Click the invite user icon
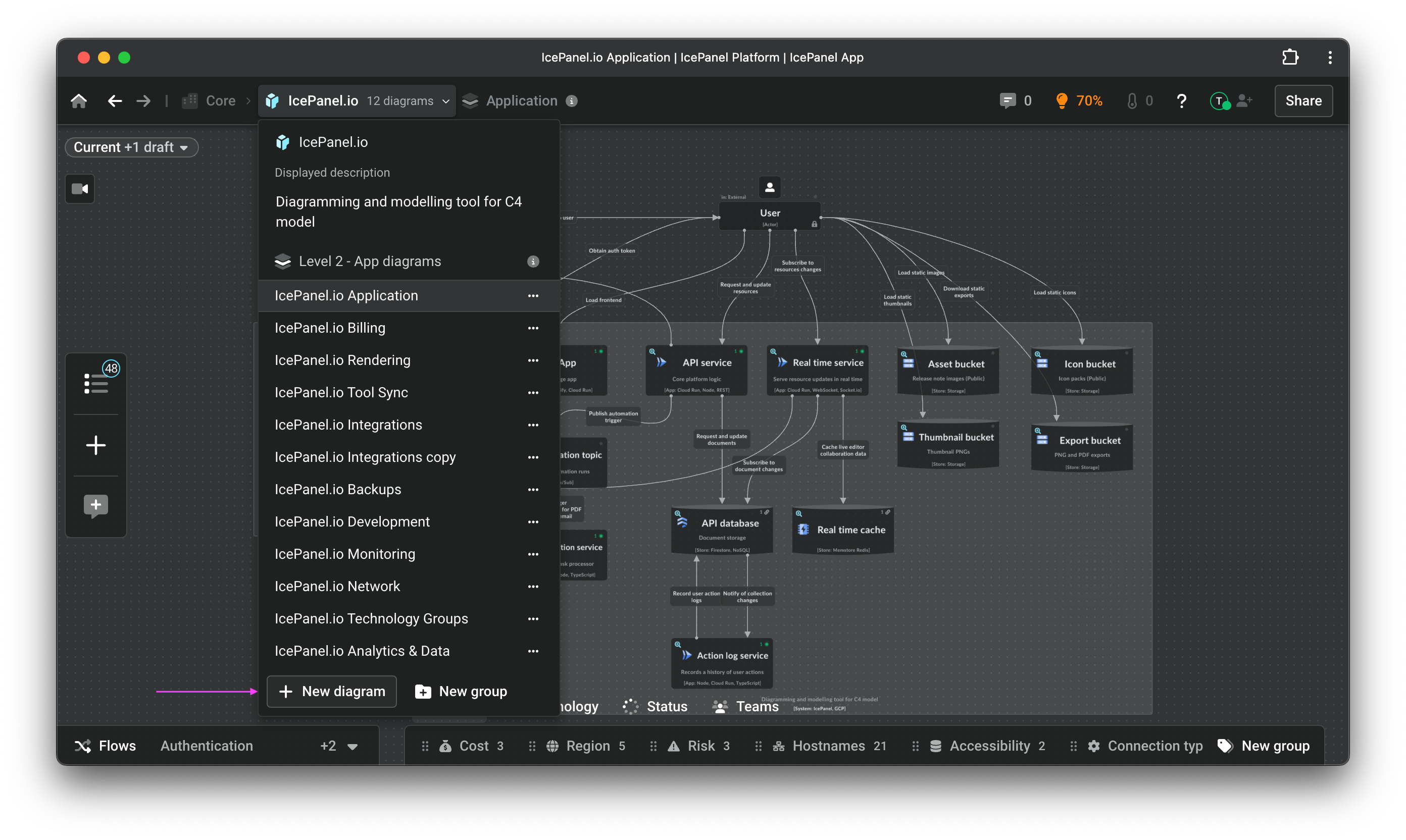Screen dimensions: 1406x840 tap(1244, 101)
